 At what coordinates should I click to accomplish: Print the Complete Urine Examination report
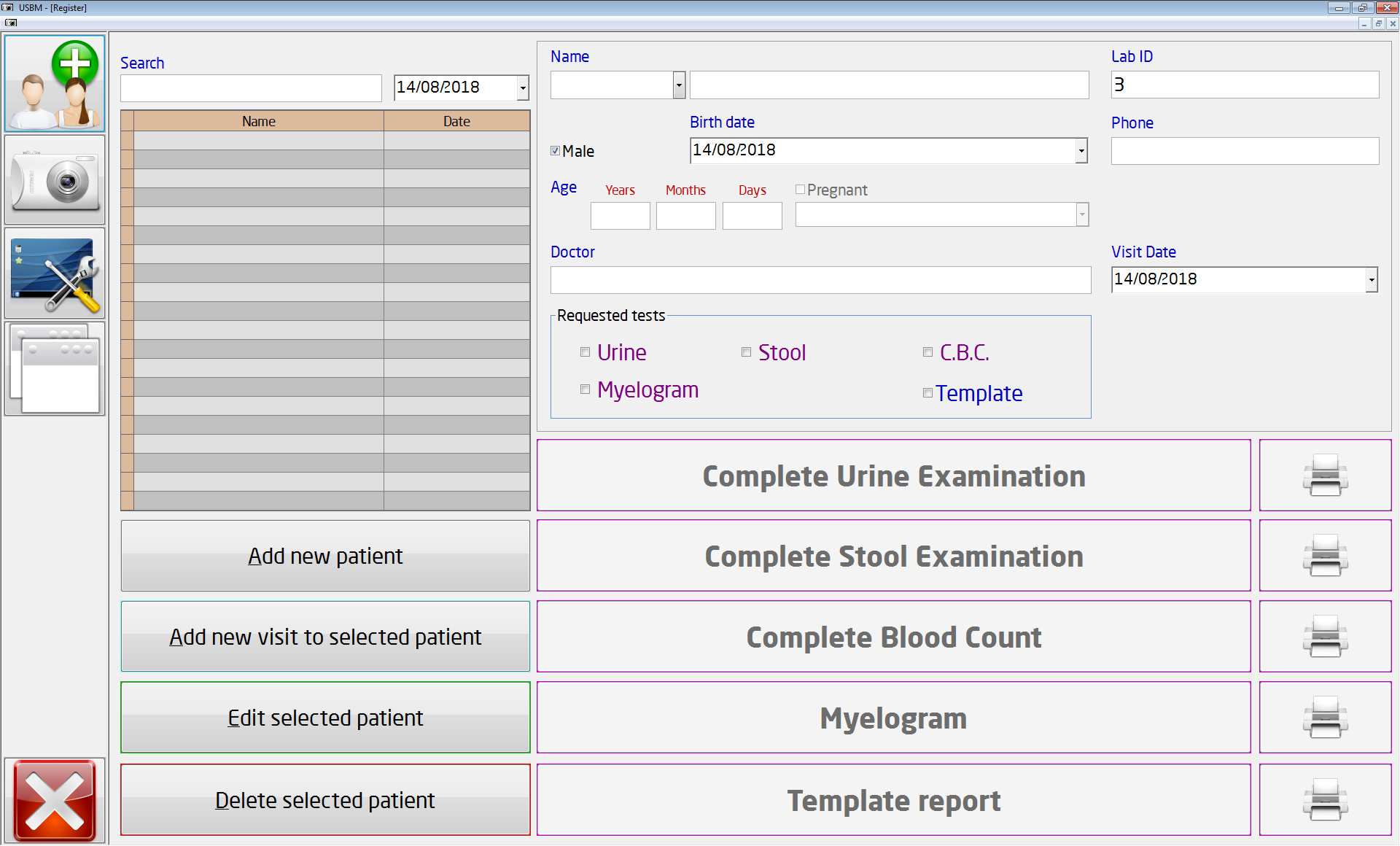click(x=1325, y=476)
